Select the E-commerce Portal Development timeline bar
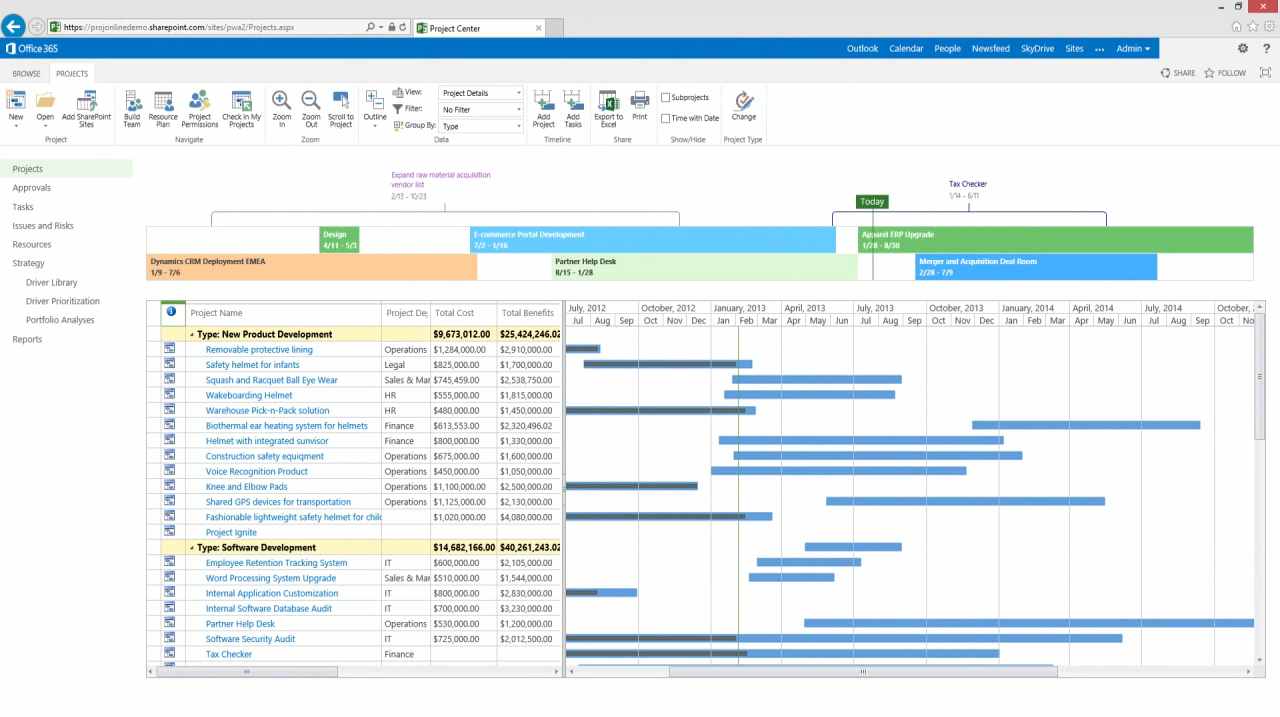 tap(653, 240)
